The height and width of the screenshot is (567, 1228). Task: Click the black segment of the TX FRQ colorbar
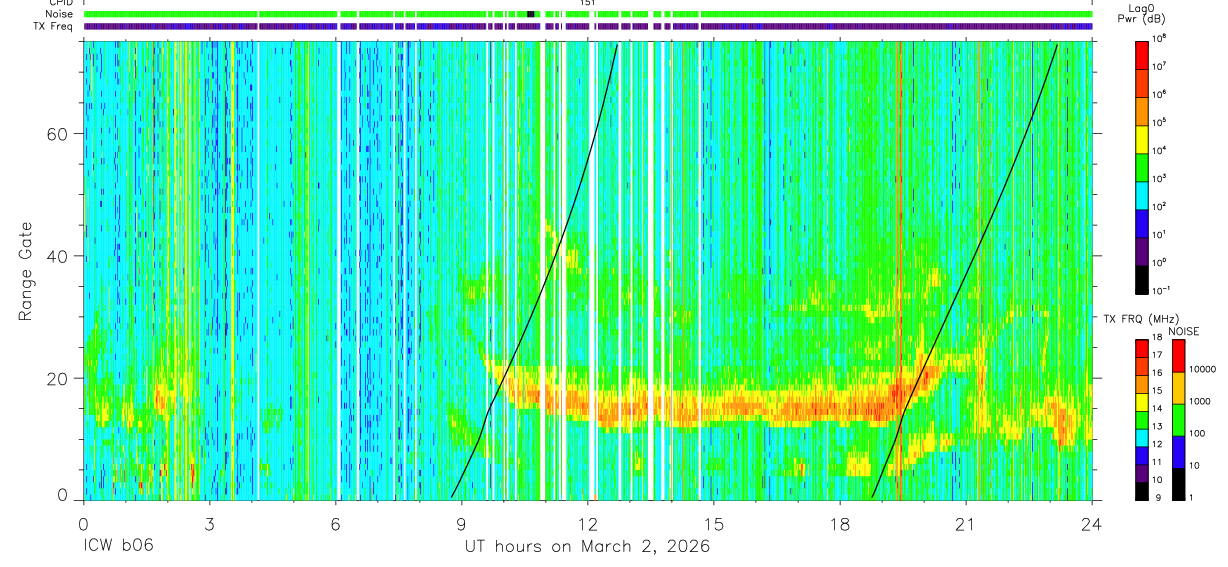1142,489
